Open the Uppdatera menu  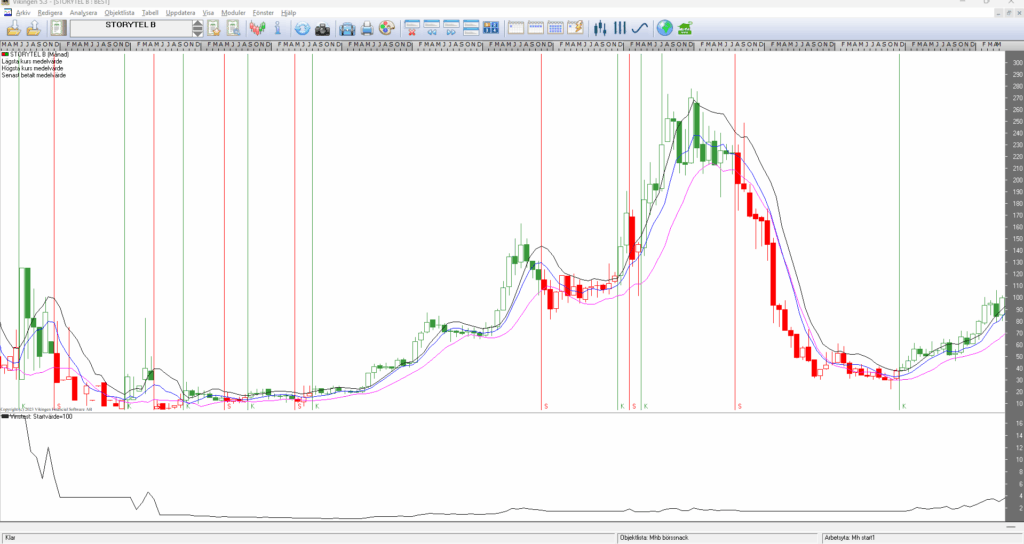click(x=180, y=12)
